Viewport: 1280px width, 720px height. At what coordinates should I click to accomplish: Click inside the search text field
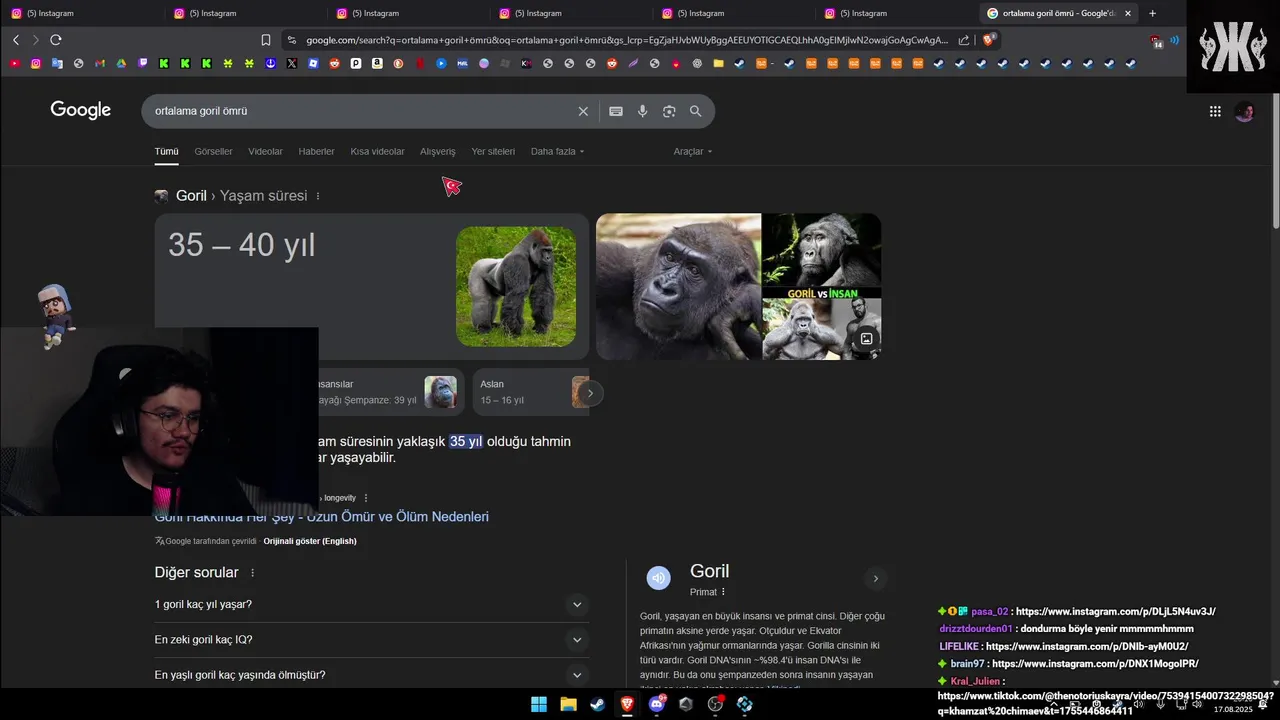point(360,111)
